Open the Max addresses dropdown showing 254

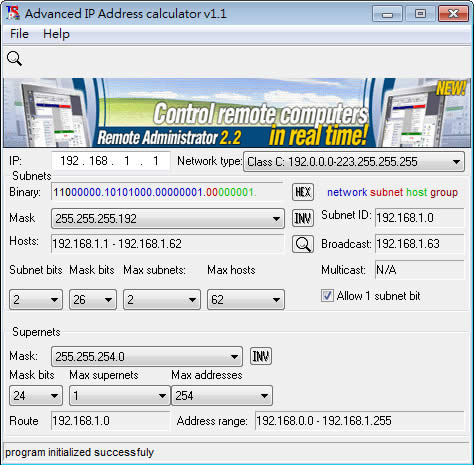tap(222, 396)
